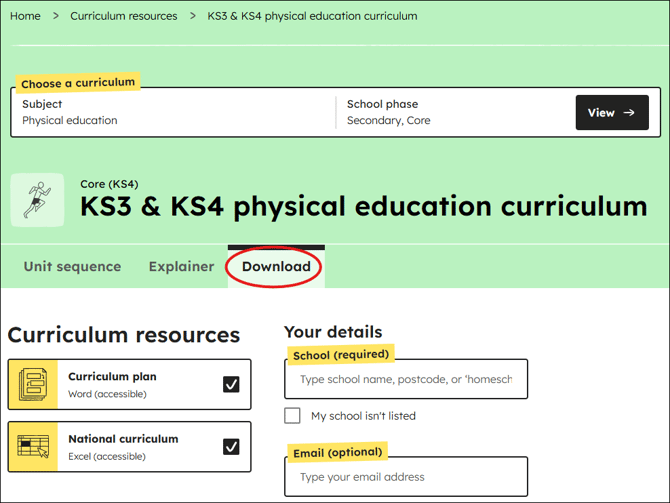Focus the Email address input field
Image resolution: width=670 pixels, height=503 pixels.
click(x=406, y=477)
